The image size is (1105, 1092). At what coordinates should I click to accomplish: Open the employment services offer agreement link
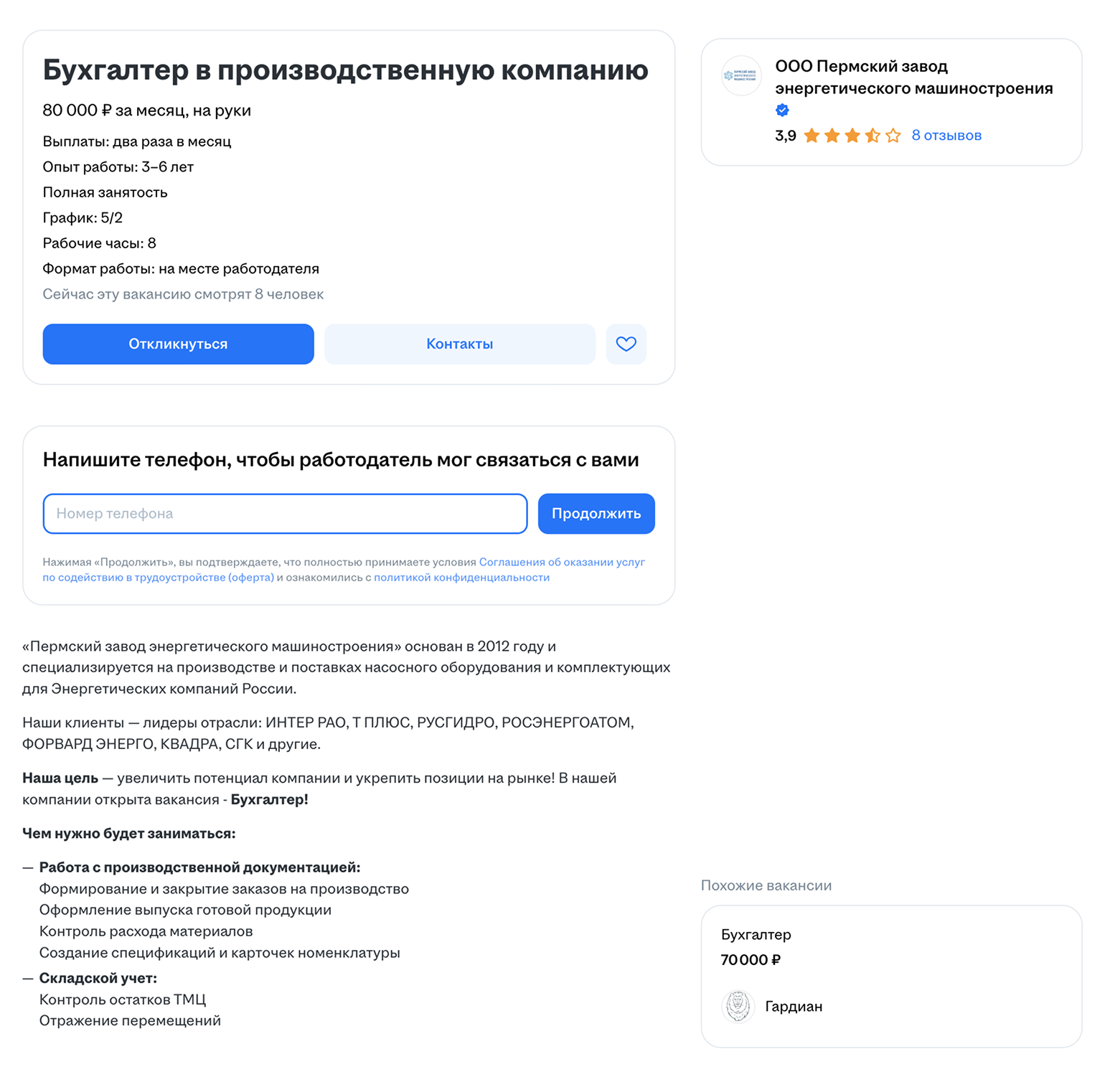pyautogui.click(x=560, y=562)
